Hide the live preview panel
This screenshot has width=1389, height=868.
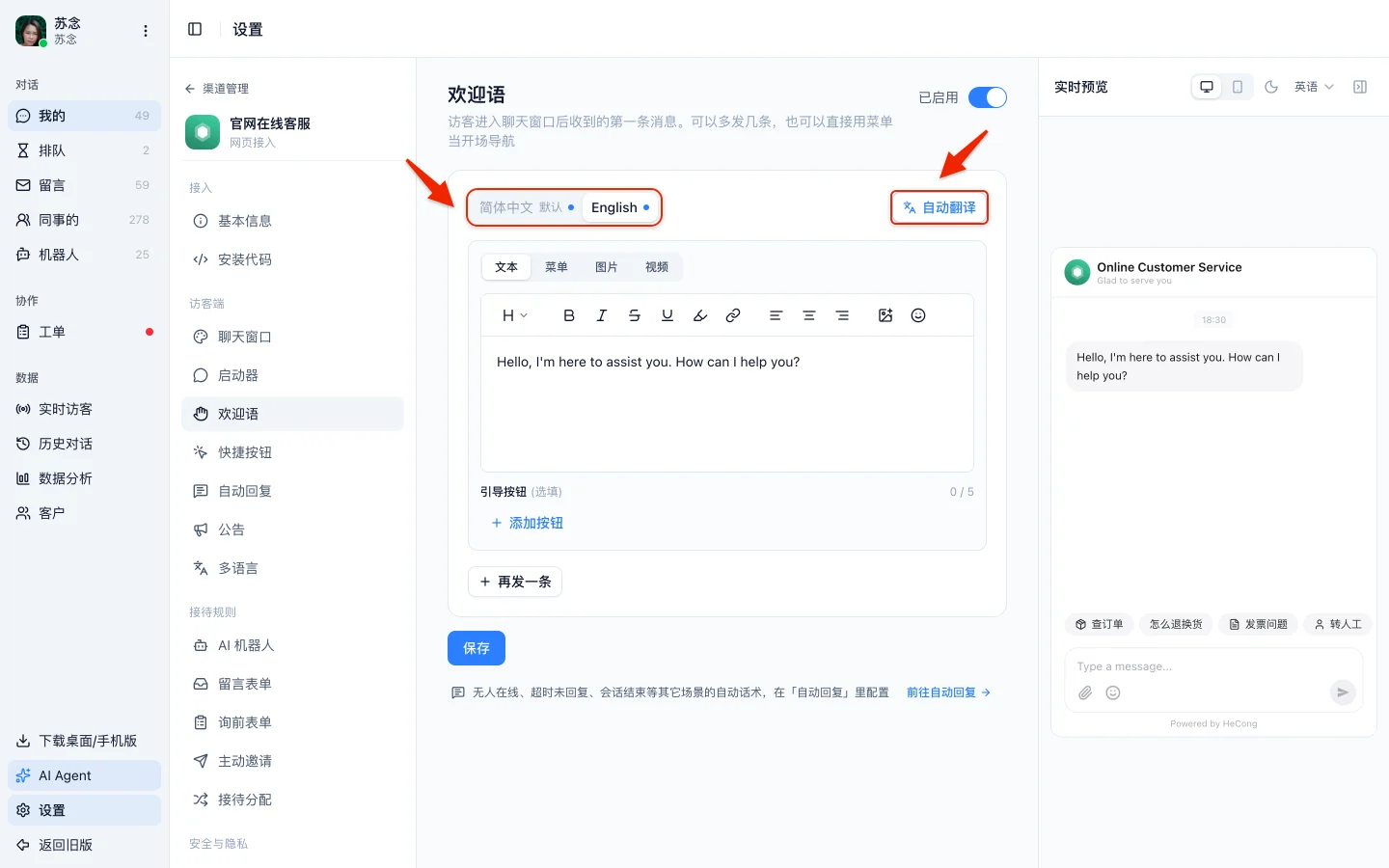1360,87
